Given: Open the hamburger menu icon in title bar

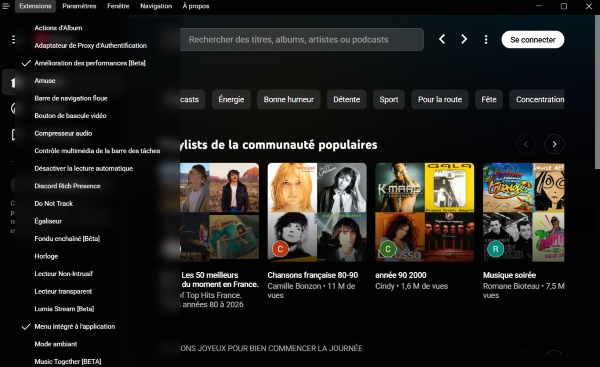Looking at the screenshot, I should [x=6, y=6].
